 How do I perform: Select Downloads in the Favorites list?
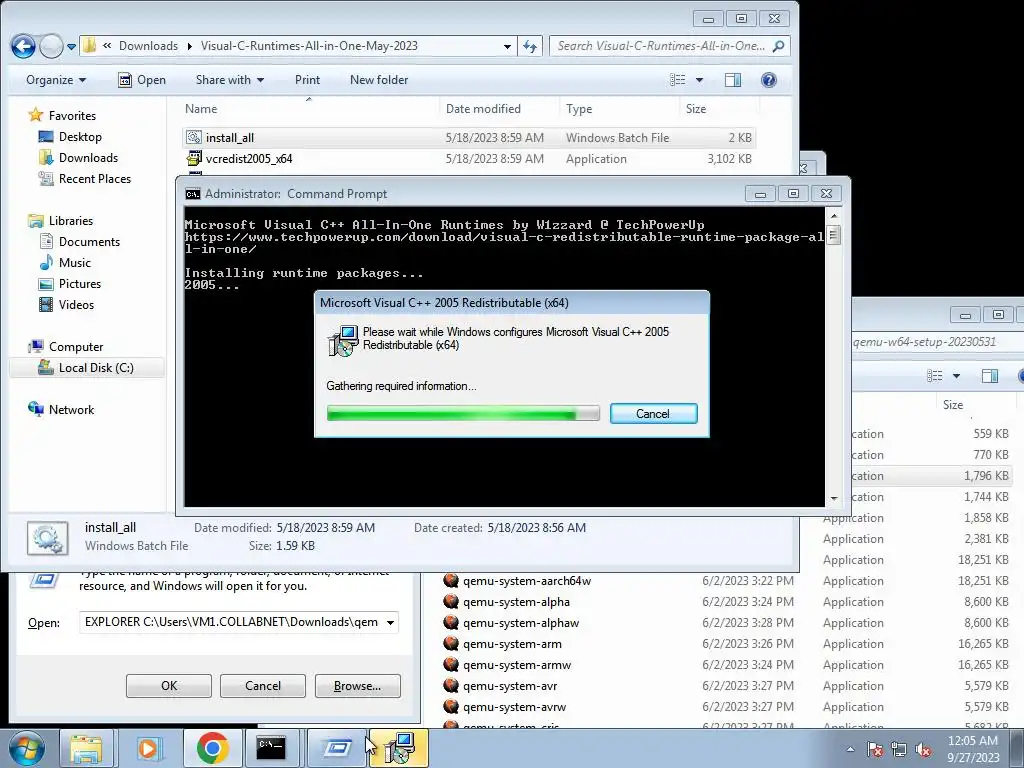pyautogui.click(x=88, y=157)
